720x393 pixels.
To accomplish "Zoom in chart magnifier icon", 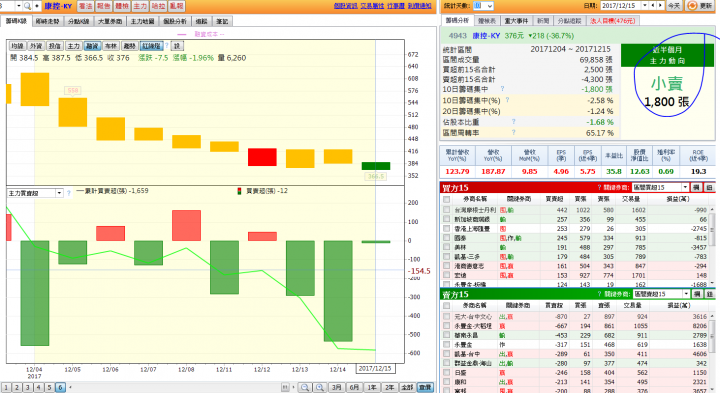I will 320,387.
